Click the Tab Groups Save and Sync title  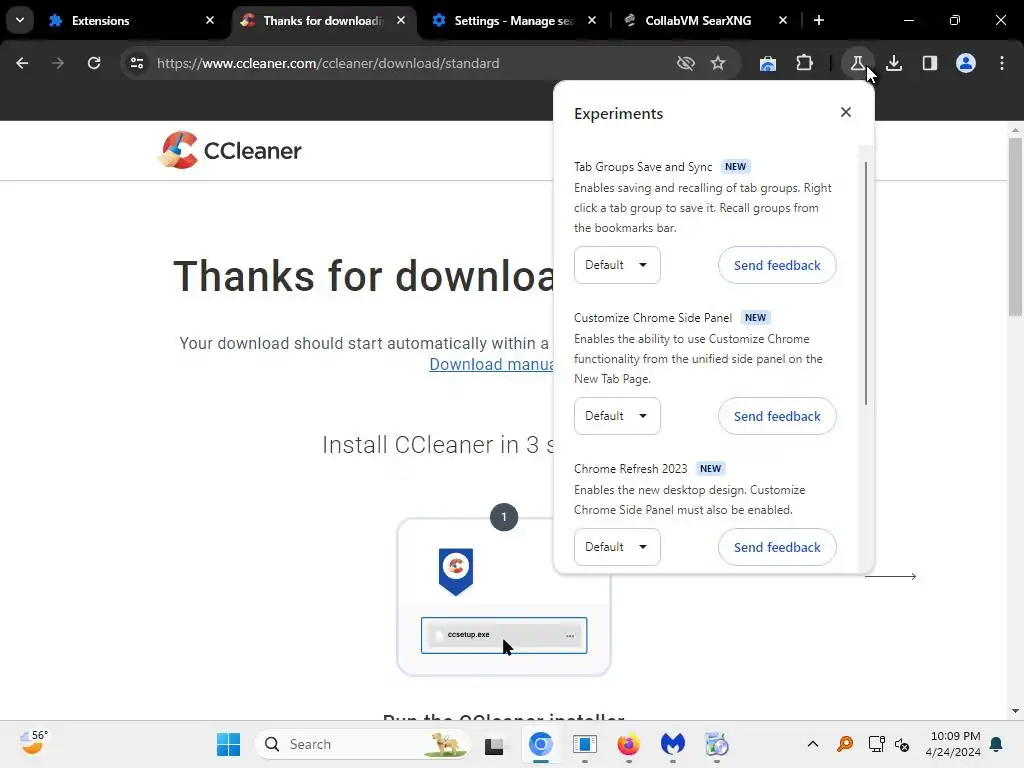[x=643, y=167]
